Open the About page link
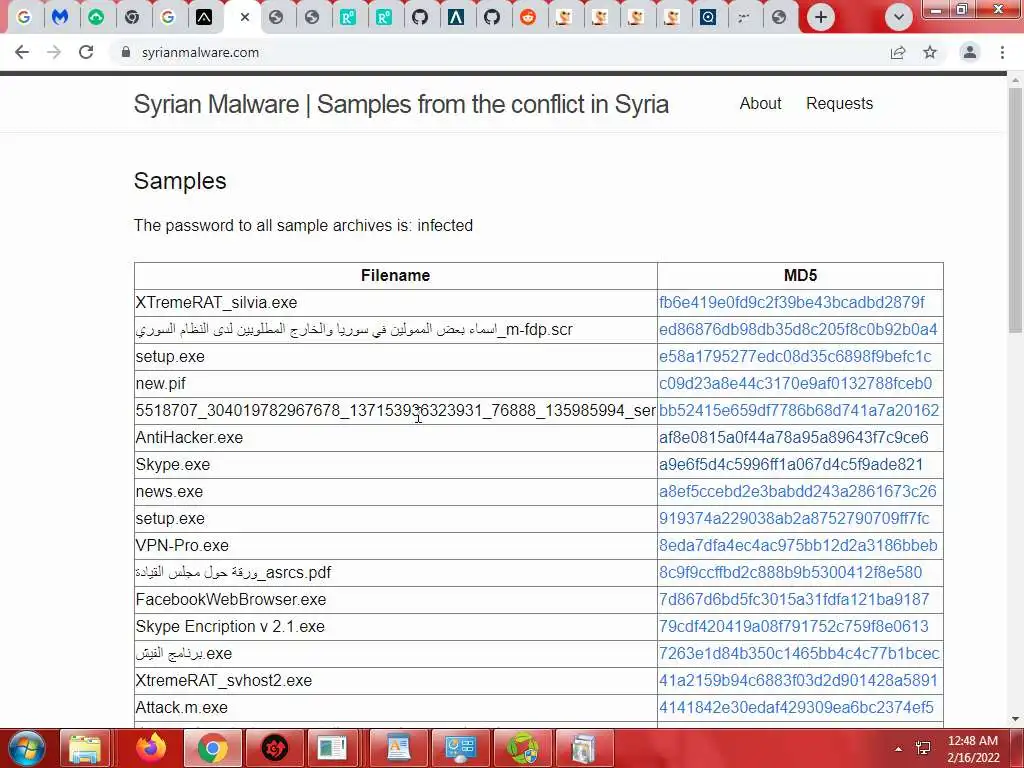This screenshot has height=768, width=1024. pos(760,103)
